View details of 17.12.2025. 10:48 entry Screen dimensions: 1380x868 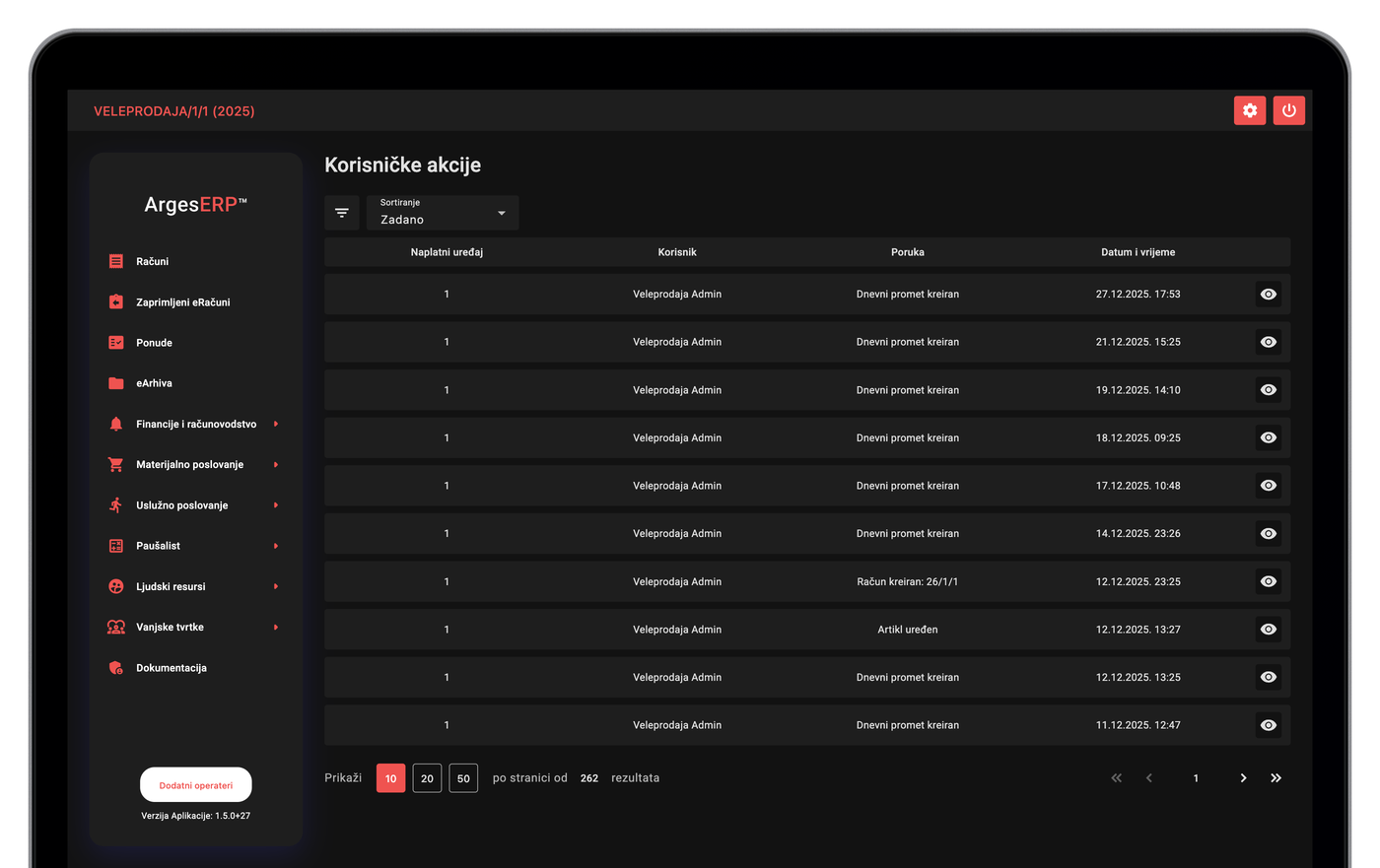point(1268,486)
